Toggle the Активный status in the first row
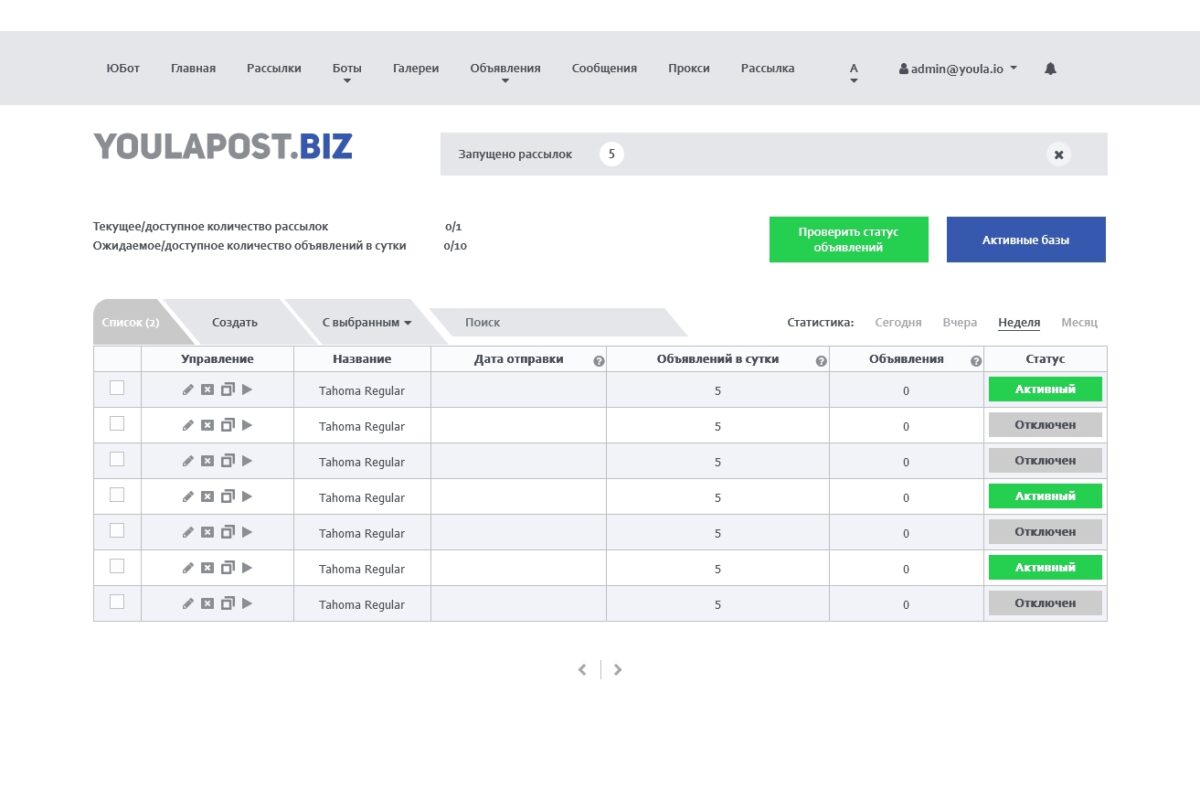1200x800 pixels. coord(1045,389)
